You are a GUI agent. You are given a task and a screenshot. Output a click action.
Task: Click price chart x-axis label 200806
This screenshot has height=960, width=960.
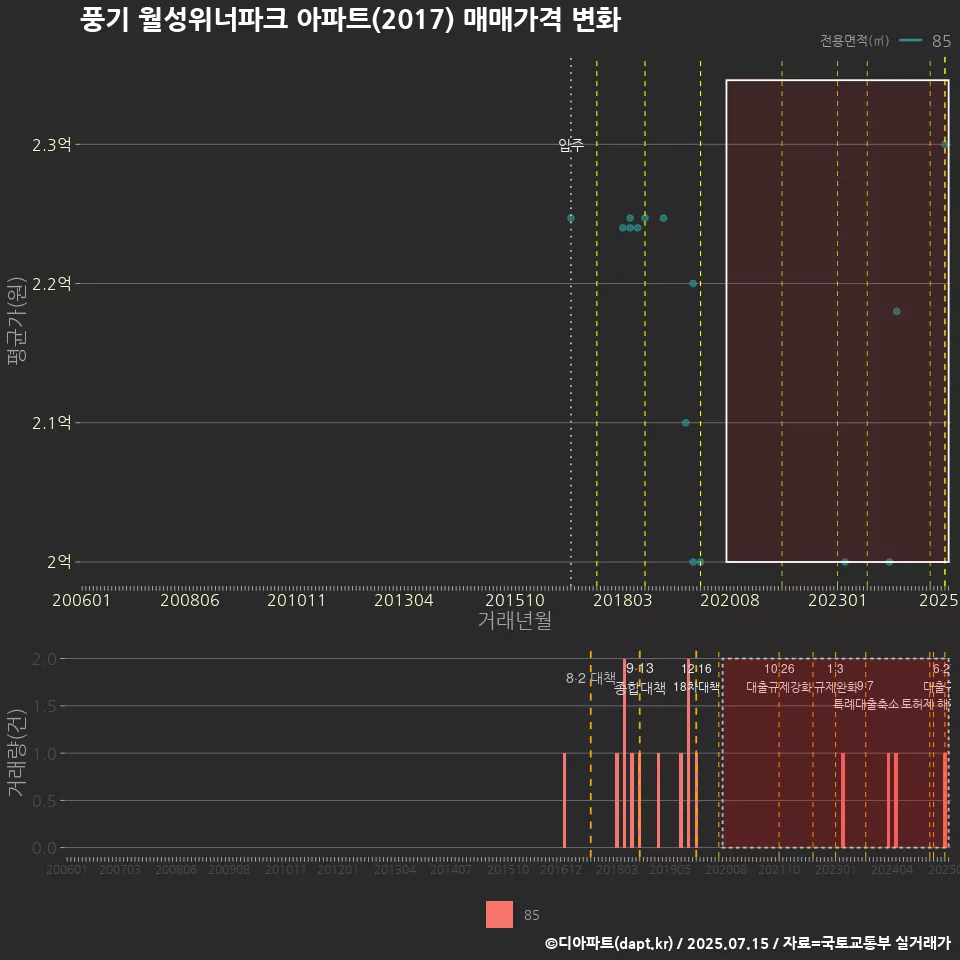tap(190, 600)
